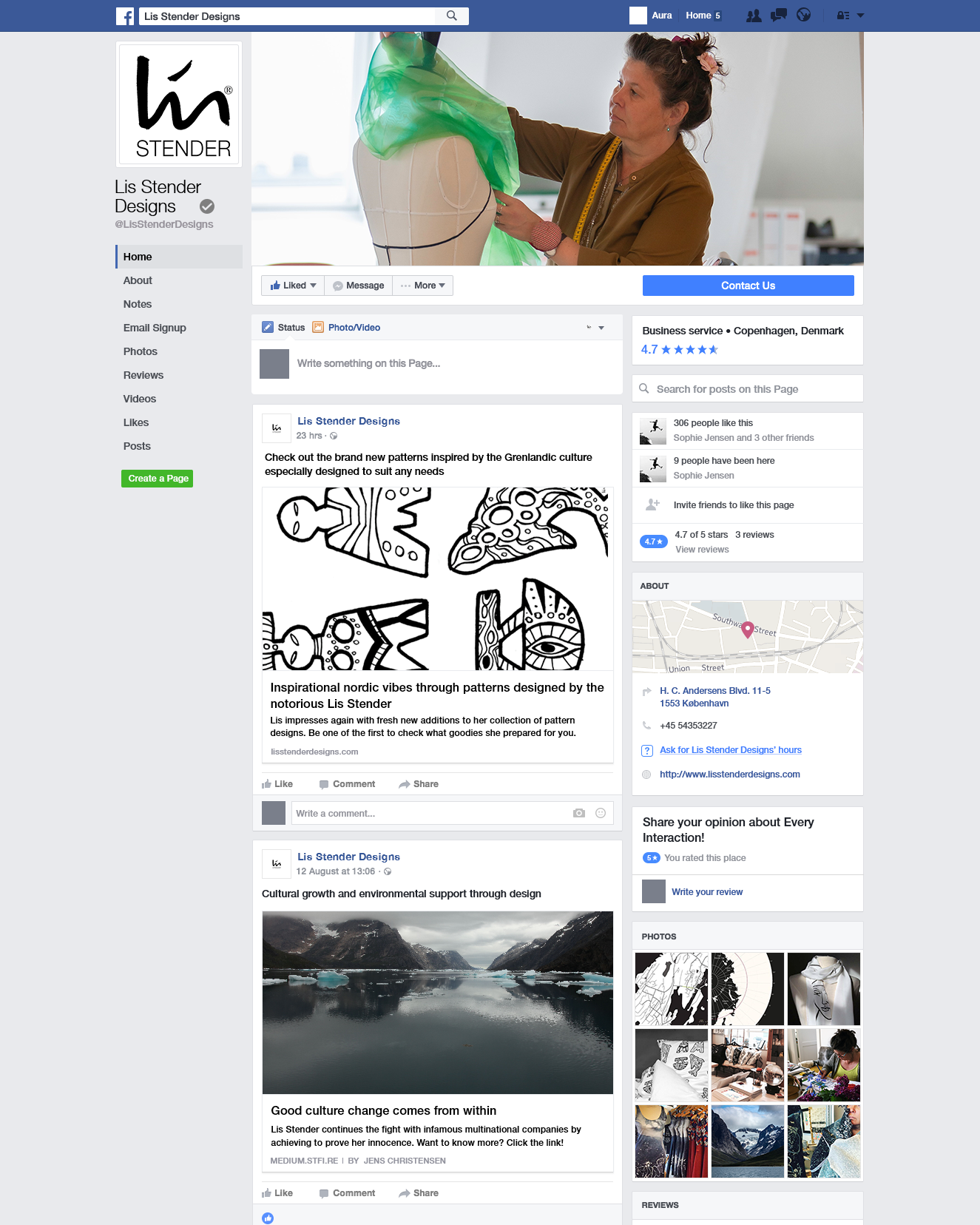The image size is (980, 1225).
Task: Click the View reviews link
Action: [702, 550]
